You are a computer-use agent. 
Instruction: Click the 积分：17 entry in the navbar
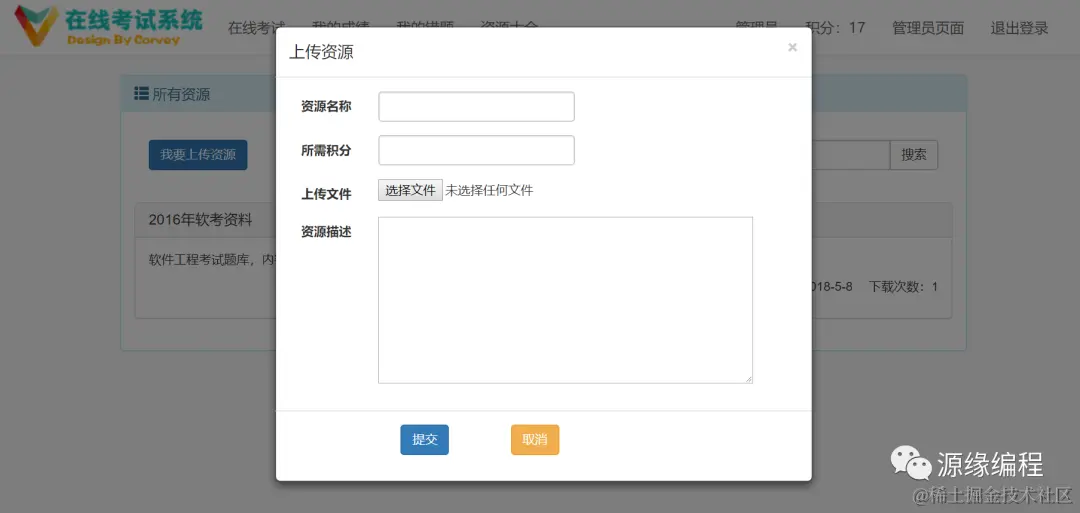[835, 28]
